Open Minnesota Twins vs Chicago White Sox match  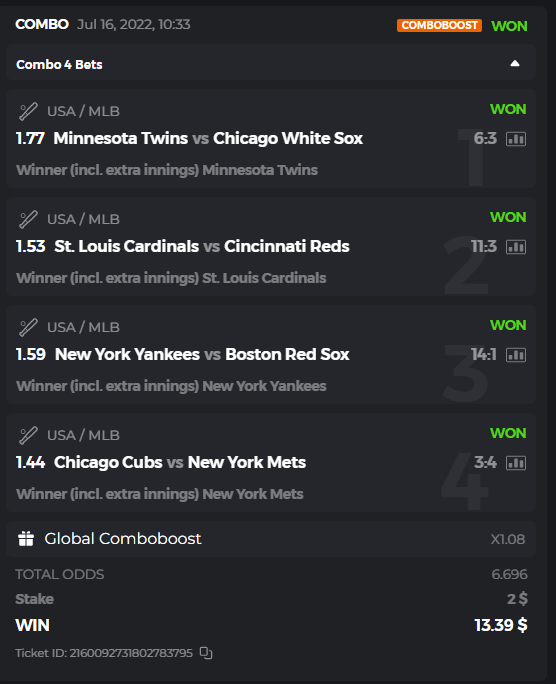click(x=208, y=138)
